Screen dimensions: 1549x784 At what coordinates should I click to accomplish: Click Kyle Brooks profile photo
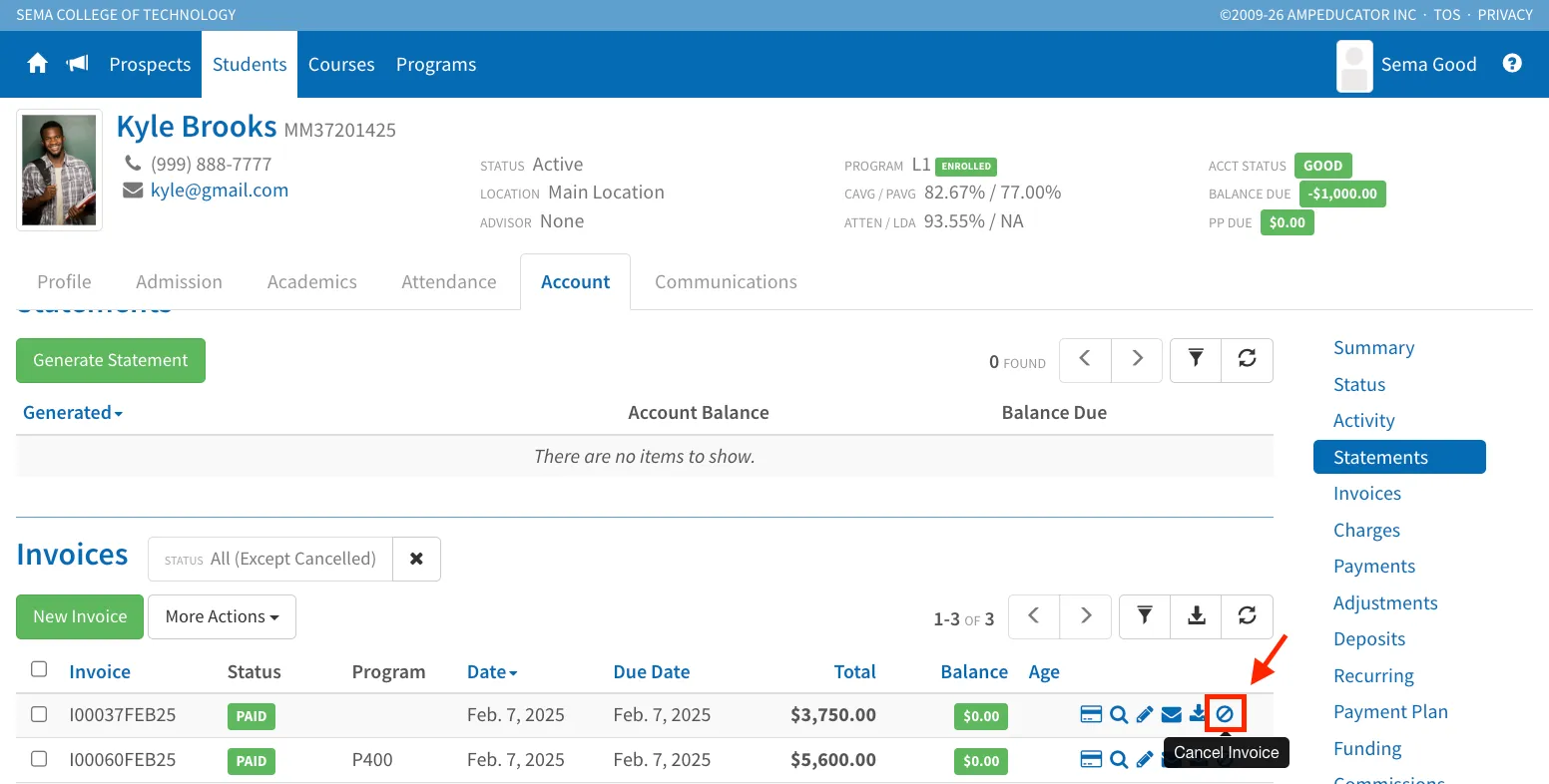pos(59,170)
